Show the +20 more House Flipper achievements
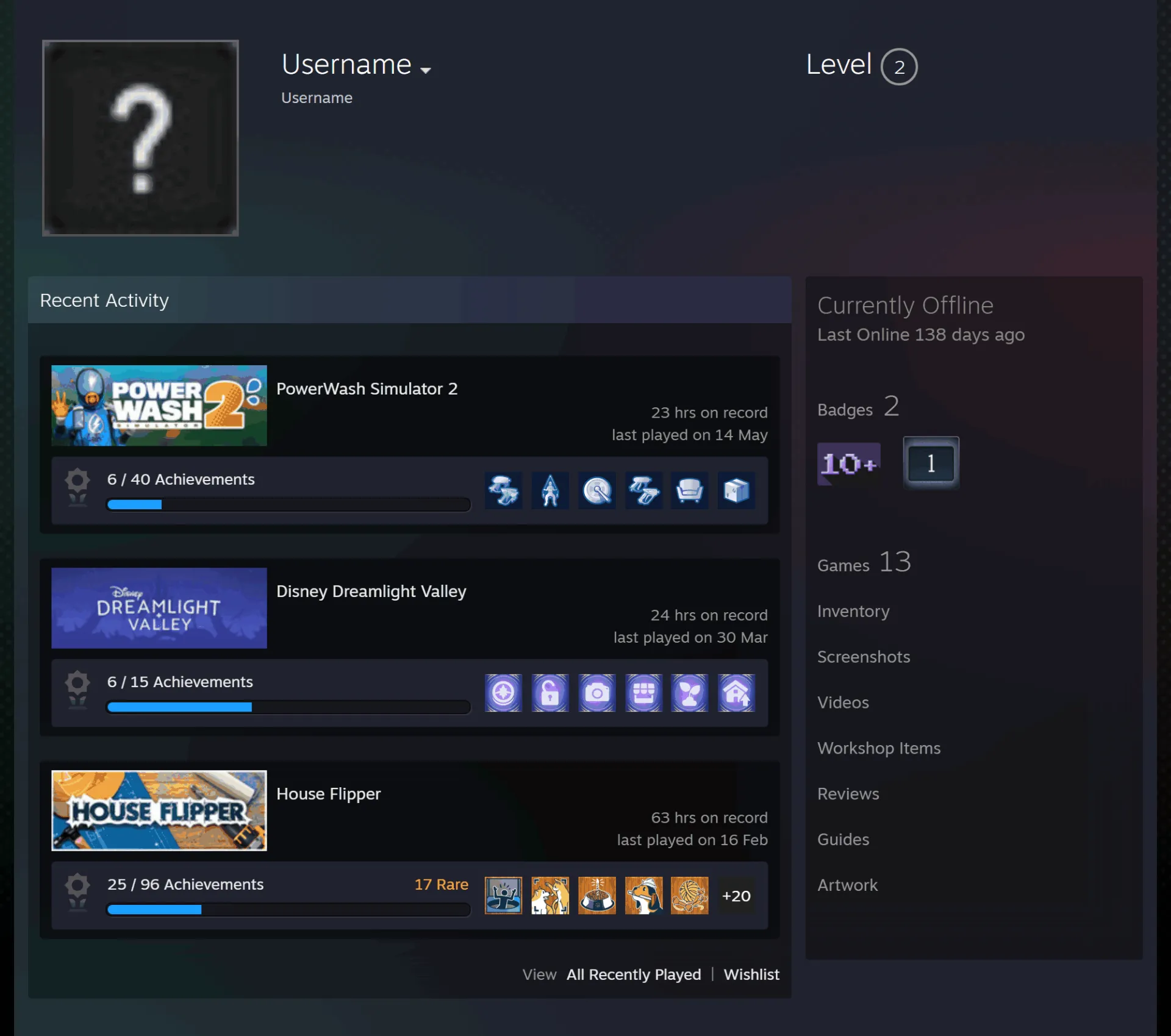Viewport: 1171px width, 1036px height. 736,895
